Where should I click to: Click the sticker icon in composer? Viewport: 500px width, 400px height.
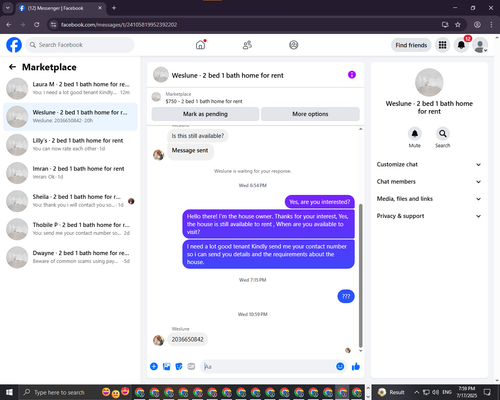click(179, 367)
